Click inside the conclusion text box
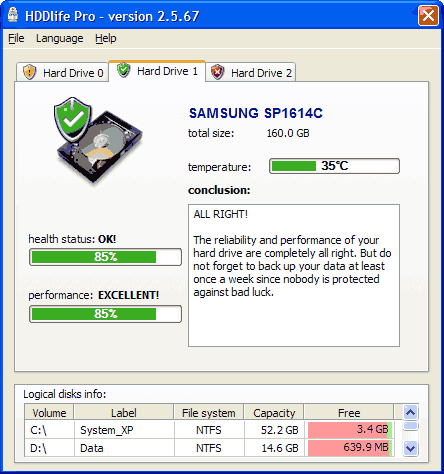Image resolution: width=444 pixels, height=474 pixels. [294, 275]
